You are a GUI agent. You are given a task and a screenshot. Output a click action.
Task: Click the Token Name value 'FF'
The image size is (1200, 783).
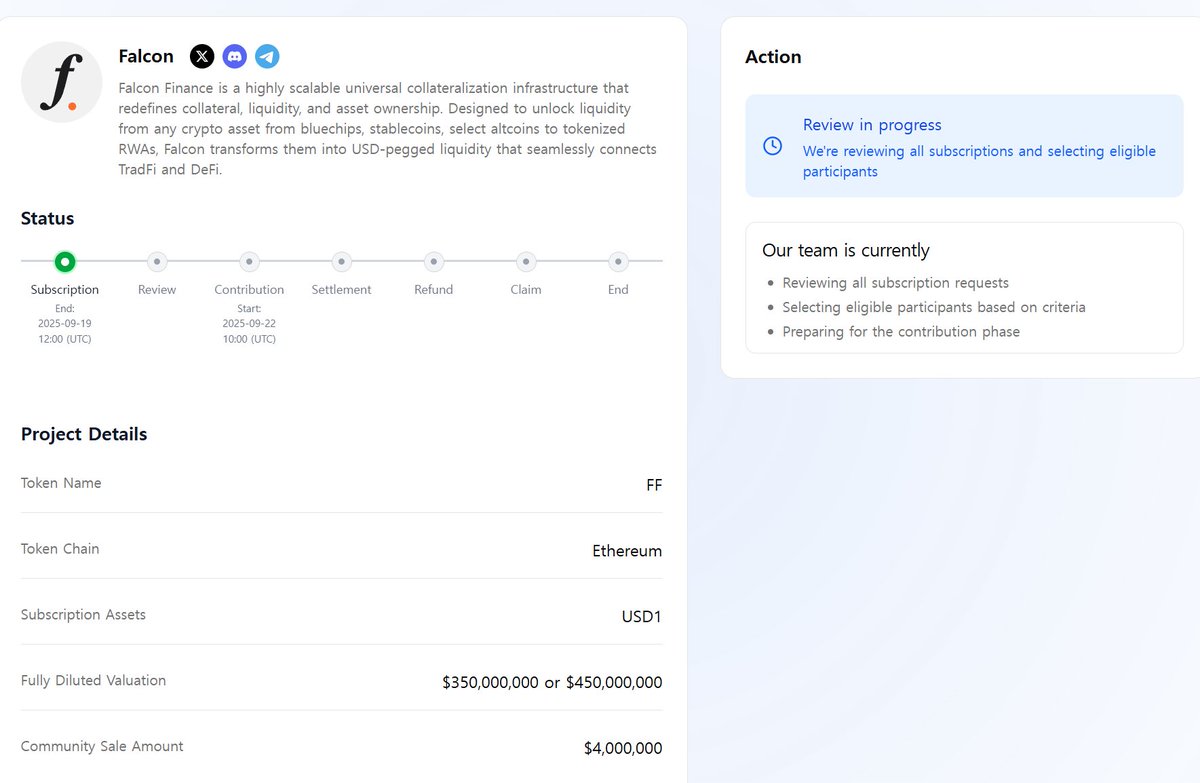(654, 485)
